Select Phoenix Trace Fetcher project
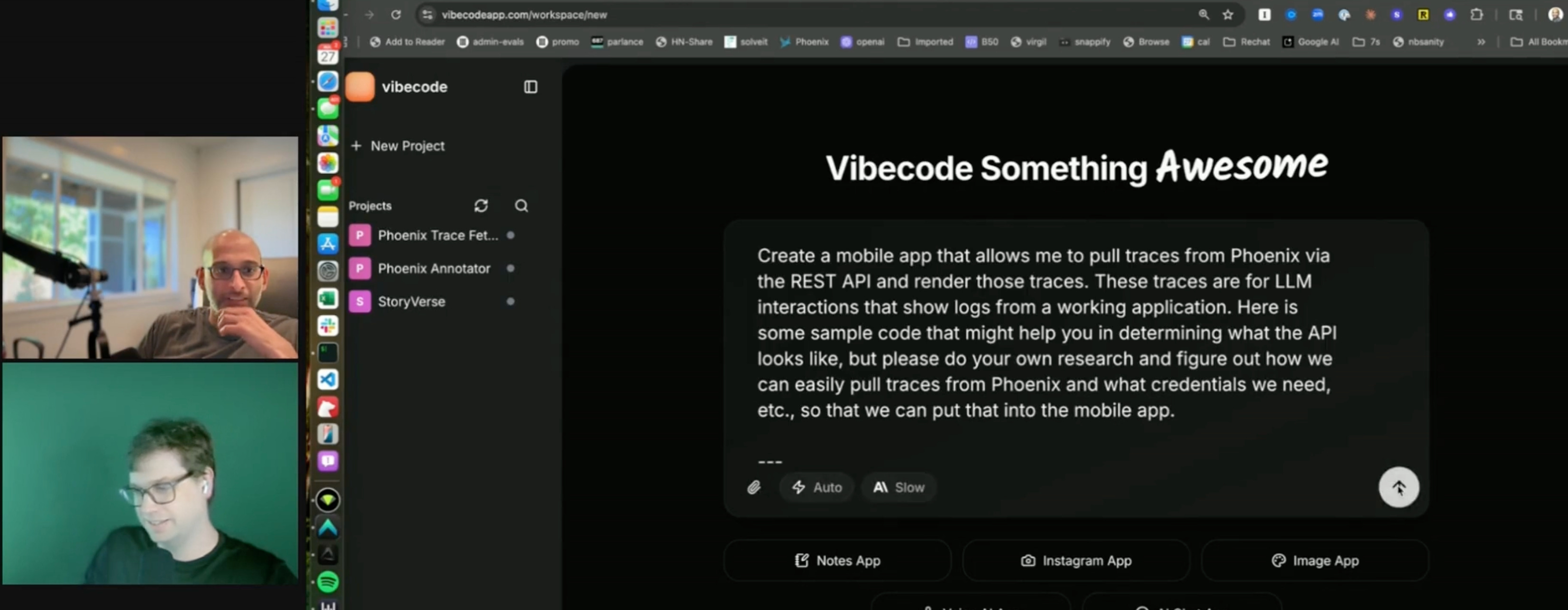1568x610 pixels. pyautogui.click(x=437, y=236)
